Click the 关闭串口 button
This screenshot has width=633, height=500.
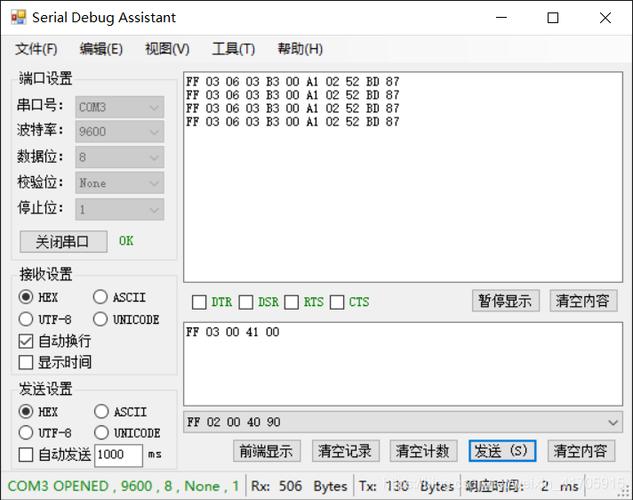[63, 241]
